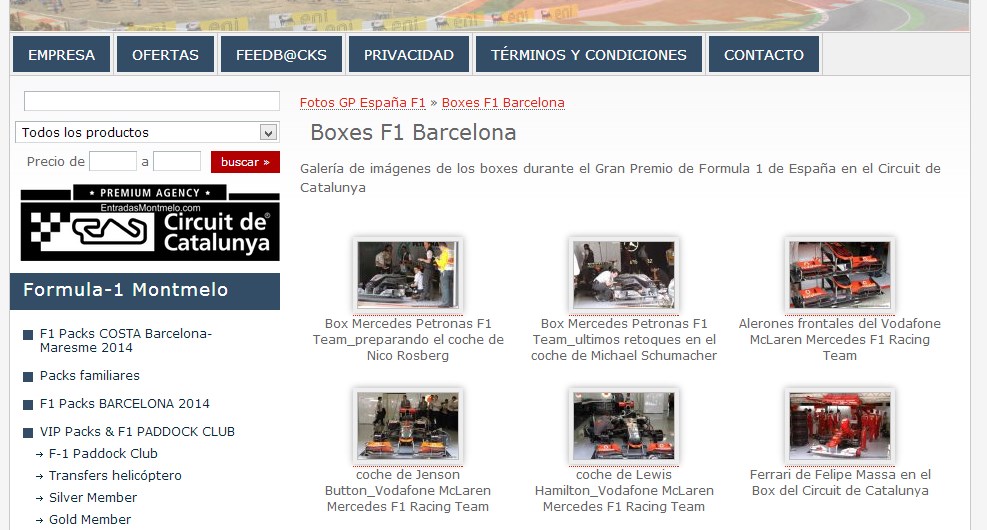Follow the 'Fotos GP España F1' breadcrumb
This screenshot has height=530, width=987.
pyautogui.click(x=363, y=103)
